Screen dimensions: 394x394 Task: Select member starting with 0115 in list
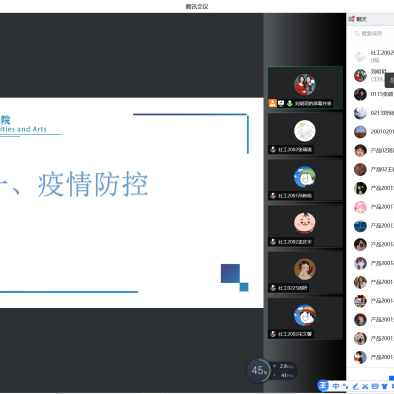tap(374, 94)
